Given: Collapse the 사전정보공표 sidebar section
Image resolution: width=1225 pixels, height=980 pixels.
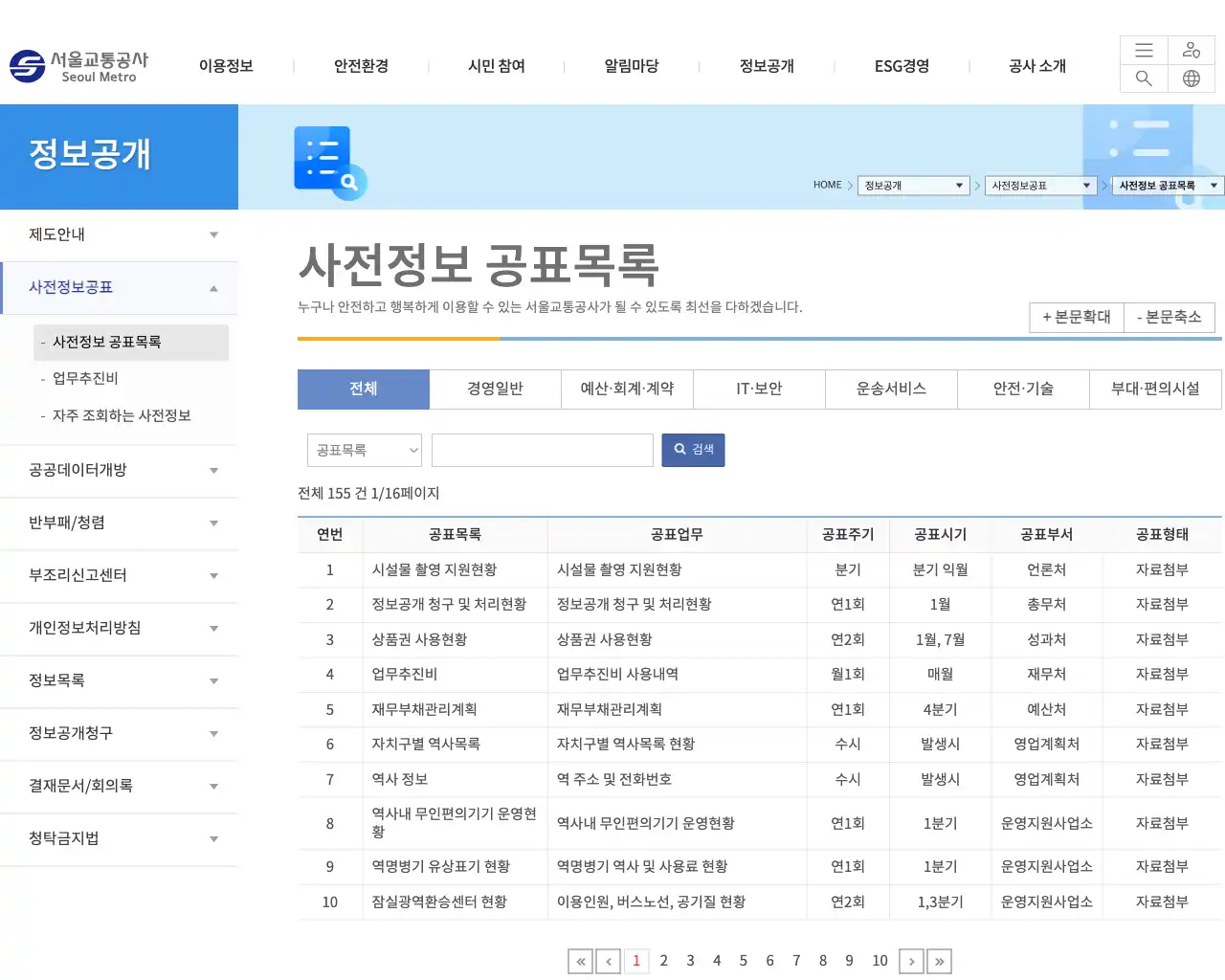Looking at the screenshot, I should (x=119, y=287).
